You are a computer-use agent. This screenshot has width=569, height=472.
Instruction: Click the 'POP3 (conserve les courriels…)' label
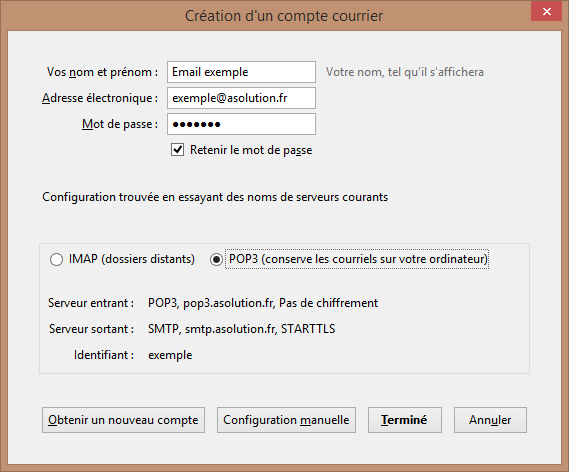point(358,259)
